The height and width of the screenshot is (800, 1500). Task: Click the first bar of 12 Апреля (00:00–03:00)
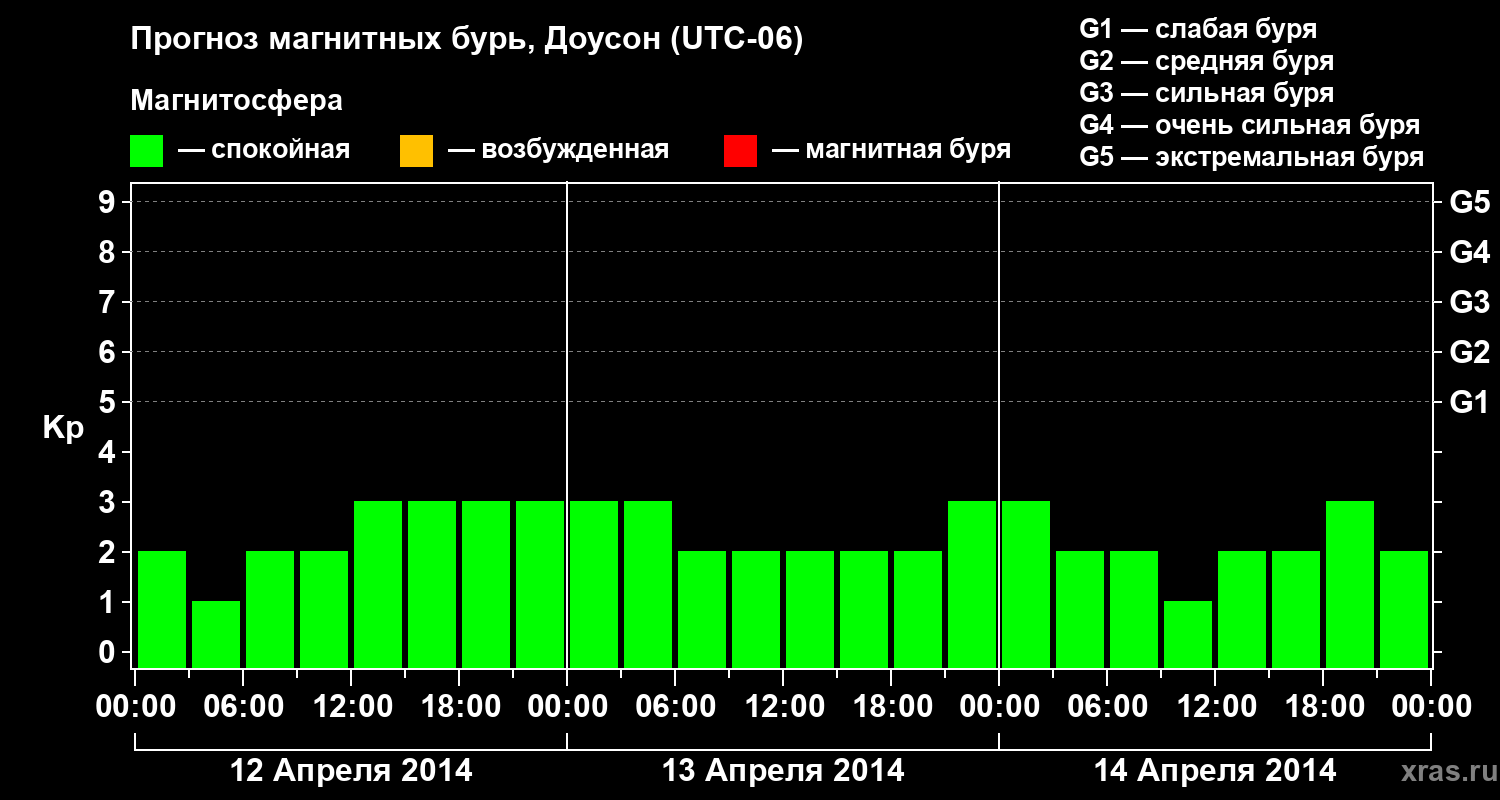[x=162, y=609]
